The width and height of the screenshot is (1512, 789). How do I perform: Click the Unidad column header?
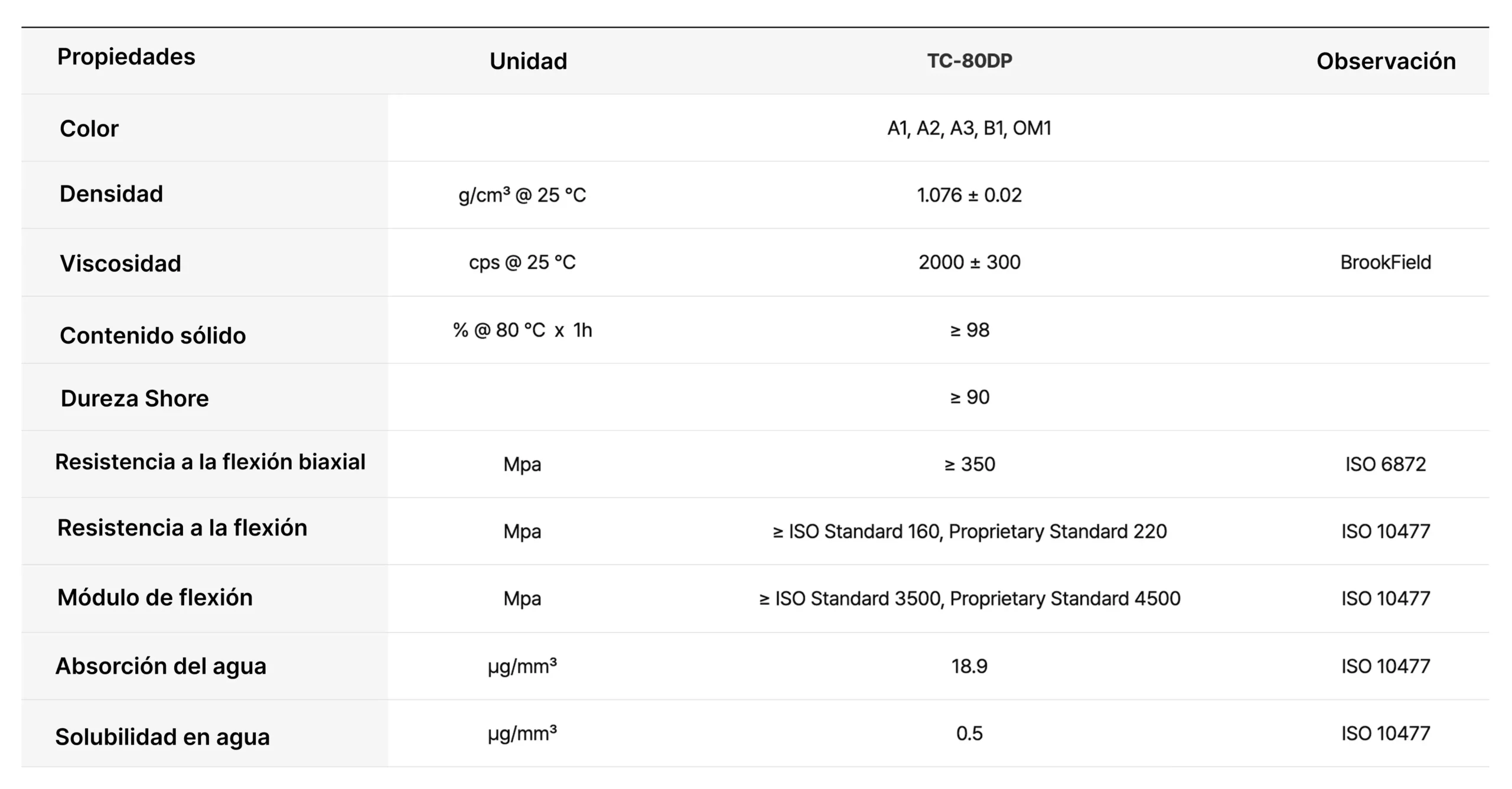click(528, 61)
